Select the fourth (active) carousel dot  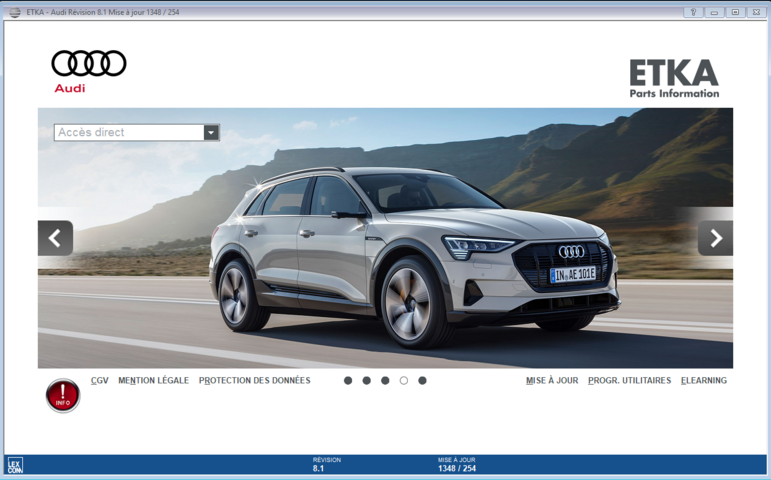click(x=404, y=381)
